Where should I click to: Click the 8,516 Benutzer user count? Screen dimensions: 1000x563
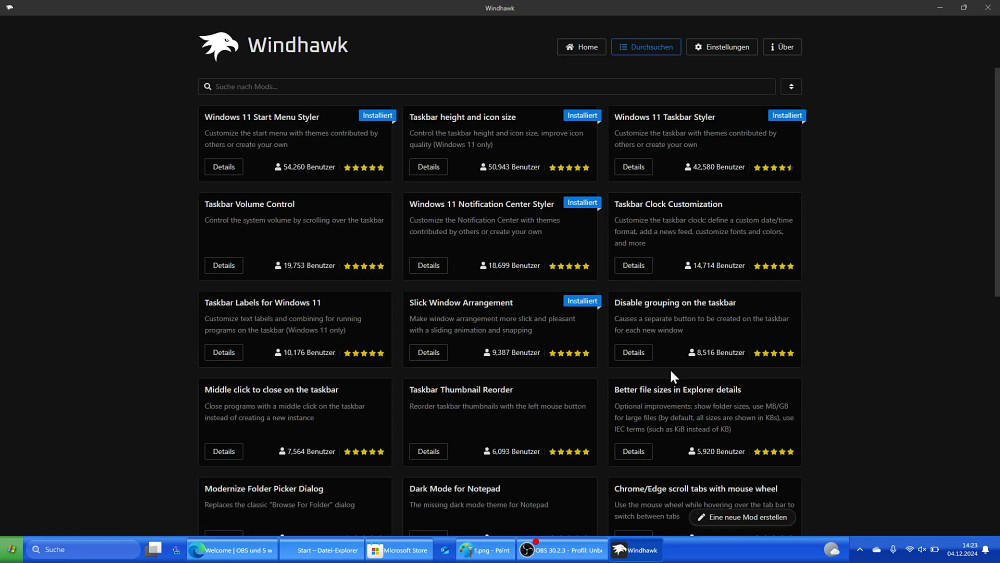(x=716, y=353)
